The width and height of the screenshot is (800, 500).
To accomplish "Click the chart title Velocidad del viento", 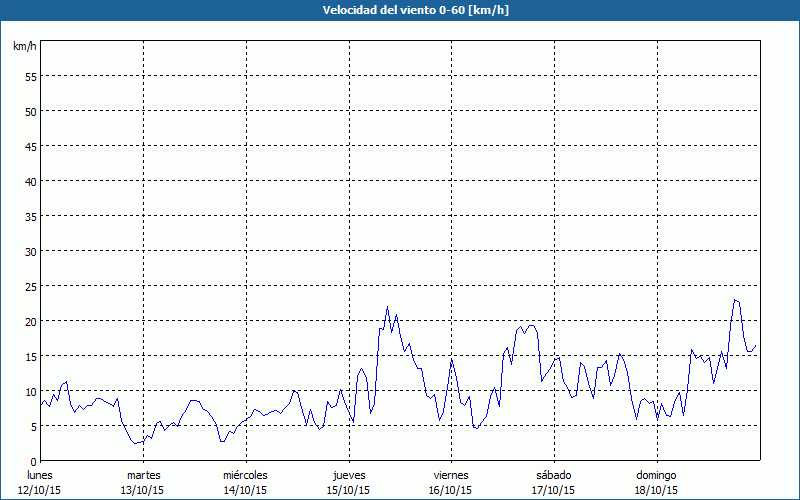I will coord(399,11).
